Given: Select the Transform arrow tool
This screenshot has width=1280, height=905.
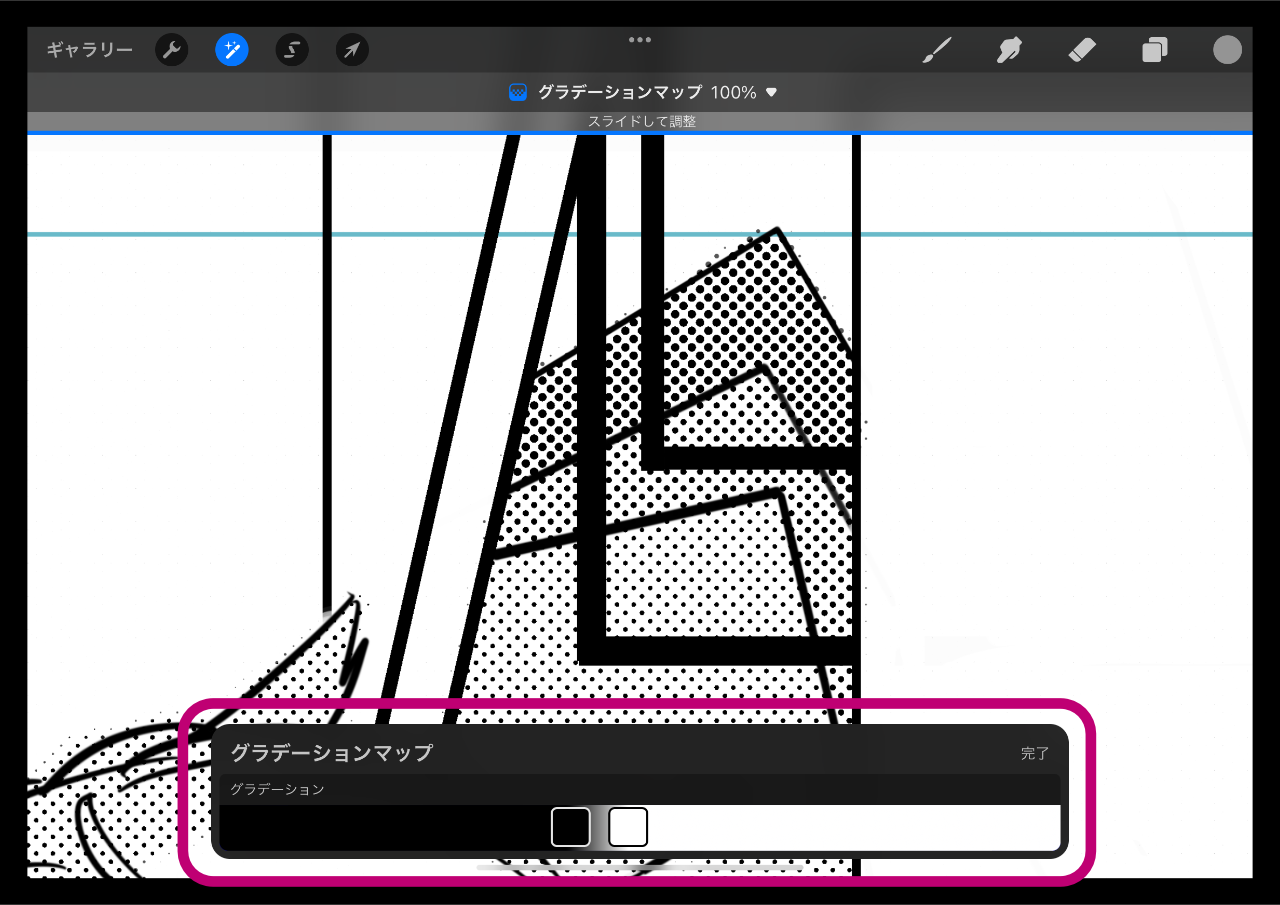Looking at the screenshot, I should [352, 50].
